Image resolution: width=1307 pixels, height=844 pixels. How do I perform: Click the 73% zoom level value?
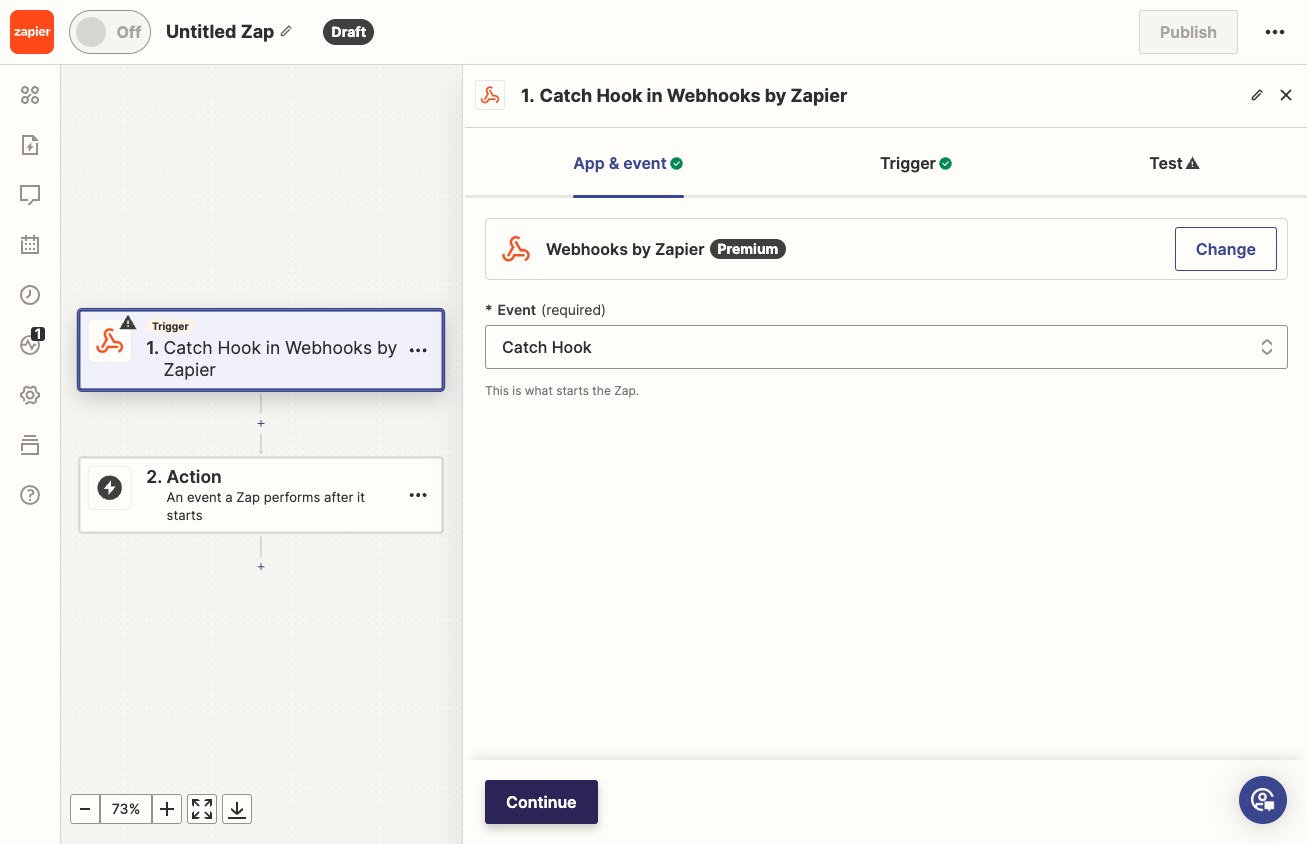pos(126,809)
